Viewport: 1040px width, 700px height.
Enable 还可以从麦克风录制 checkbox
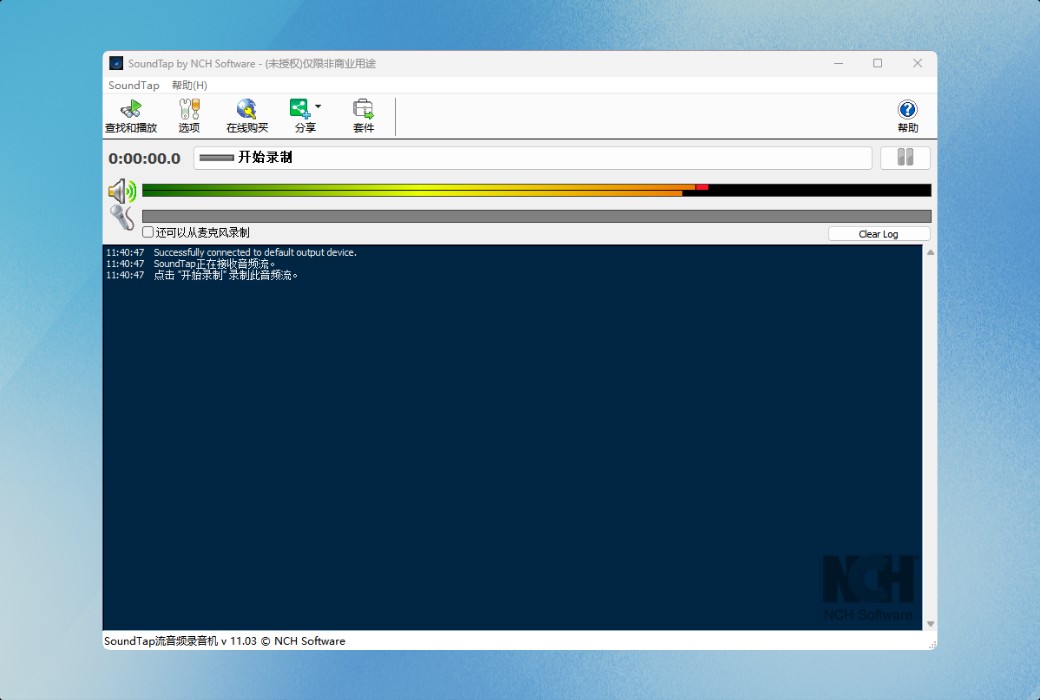pos(147,231)
